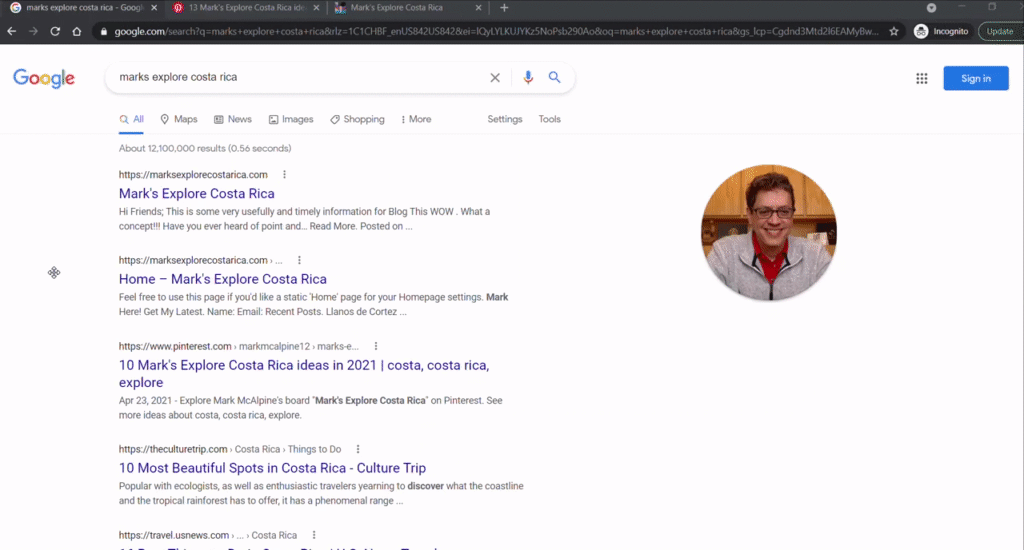Click the circular webcam portrait

tap(769, 233)
